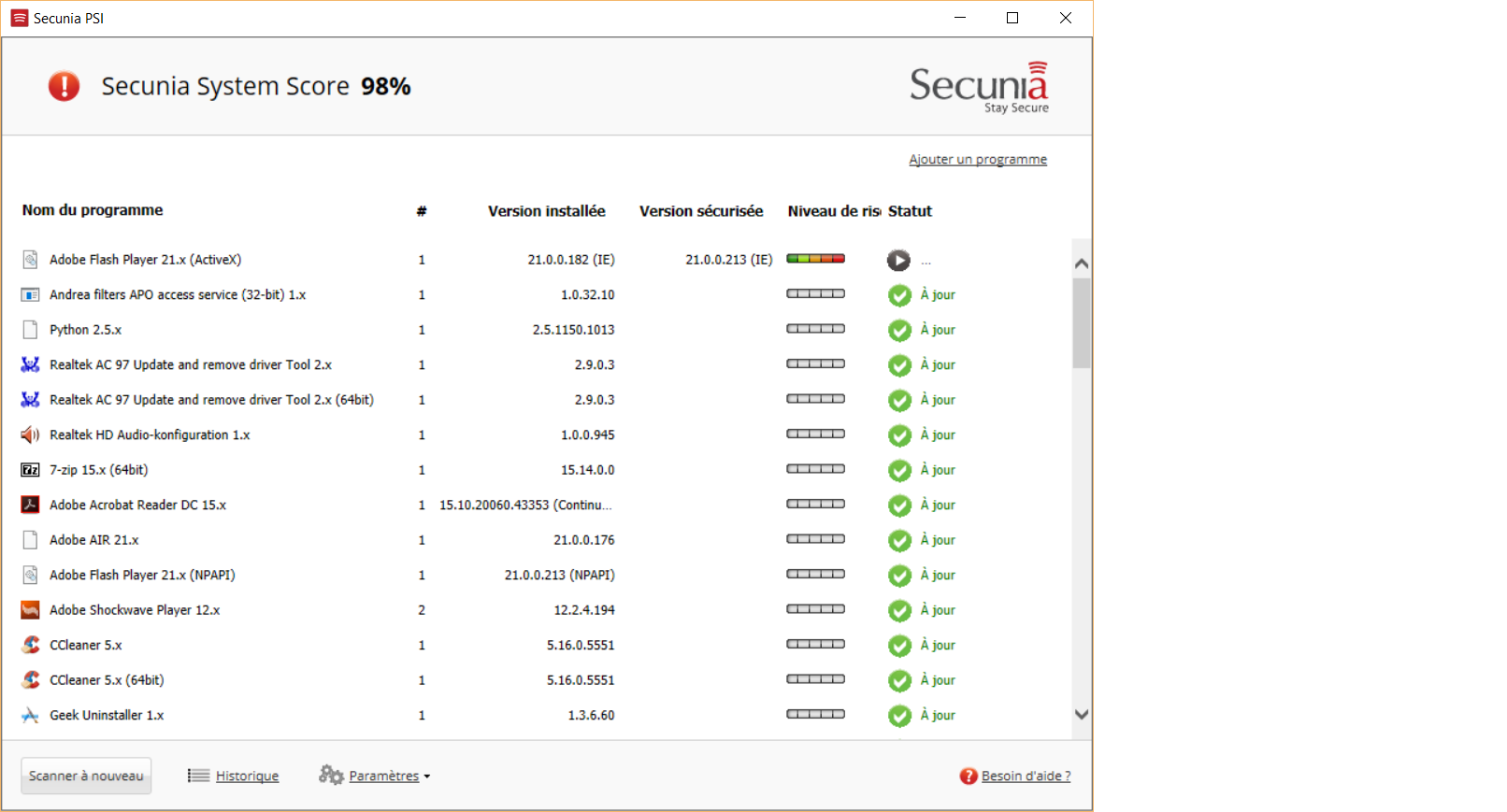Sort by Version sécurisée column

(x=701, y=211)
